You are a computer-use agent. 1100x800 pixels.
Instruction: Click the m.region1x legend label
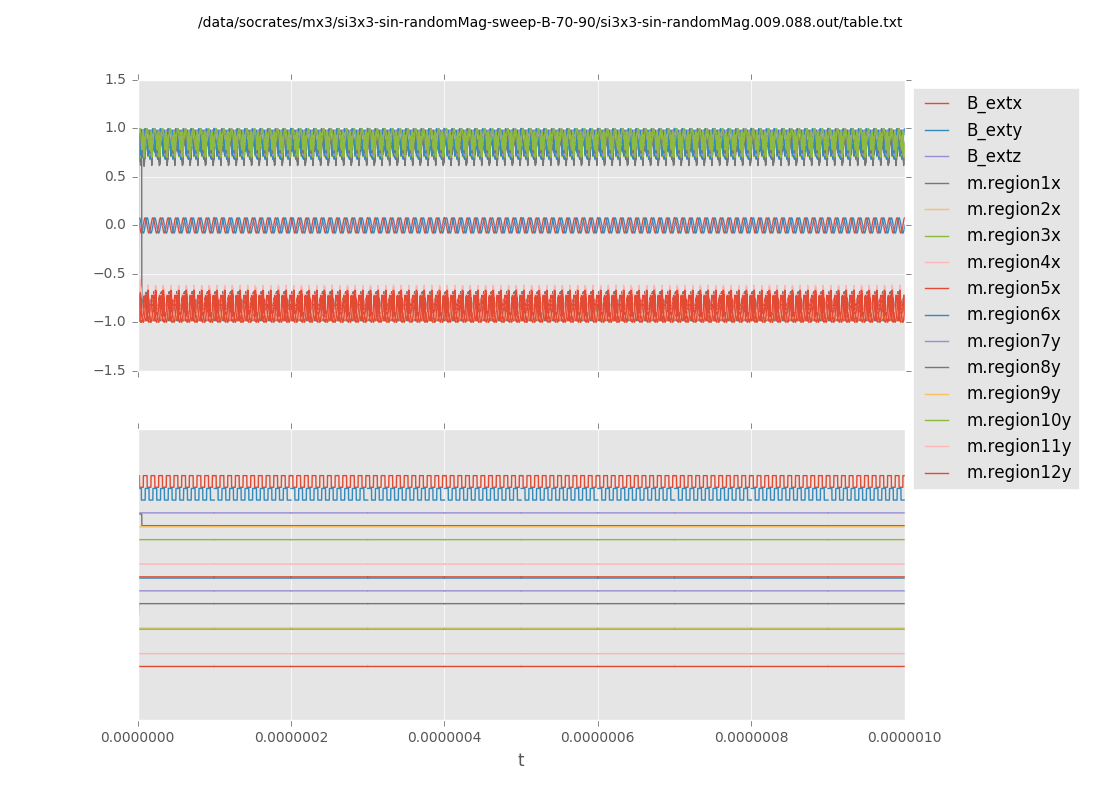1013,183
